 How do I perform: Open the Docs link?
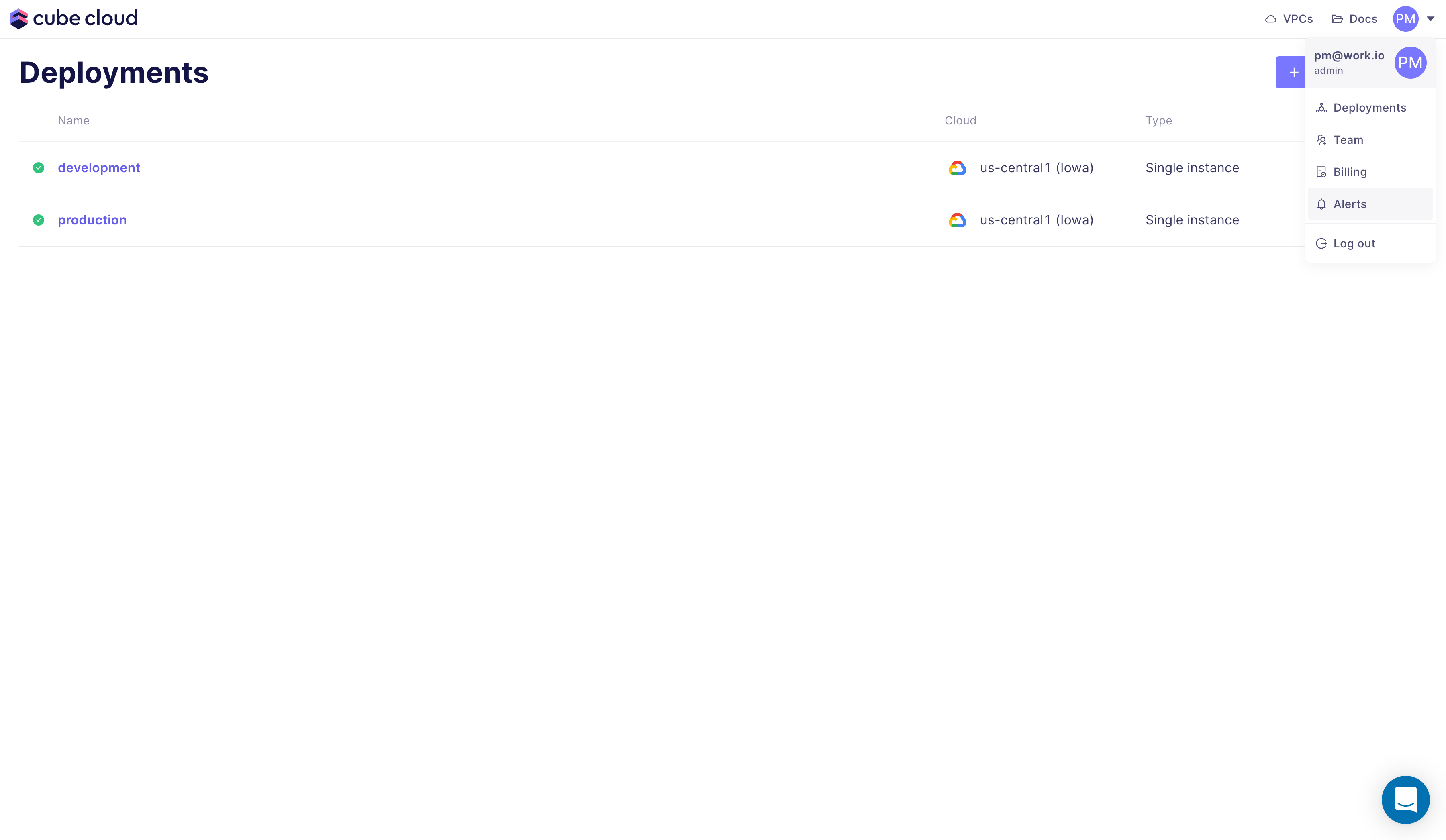point(1354,19)
